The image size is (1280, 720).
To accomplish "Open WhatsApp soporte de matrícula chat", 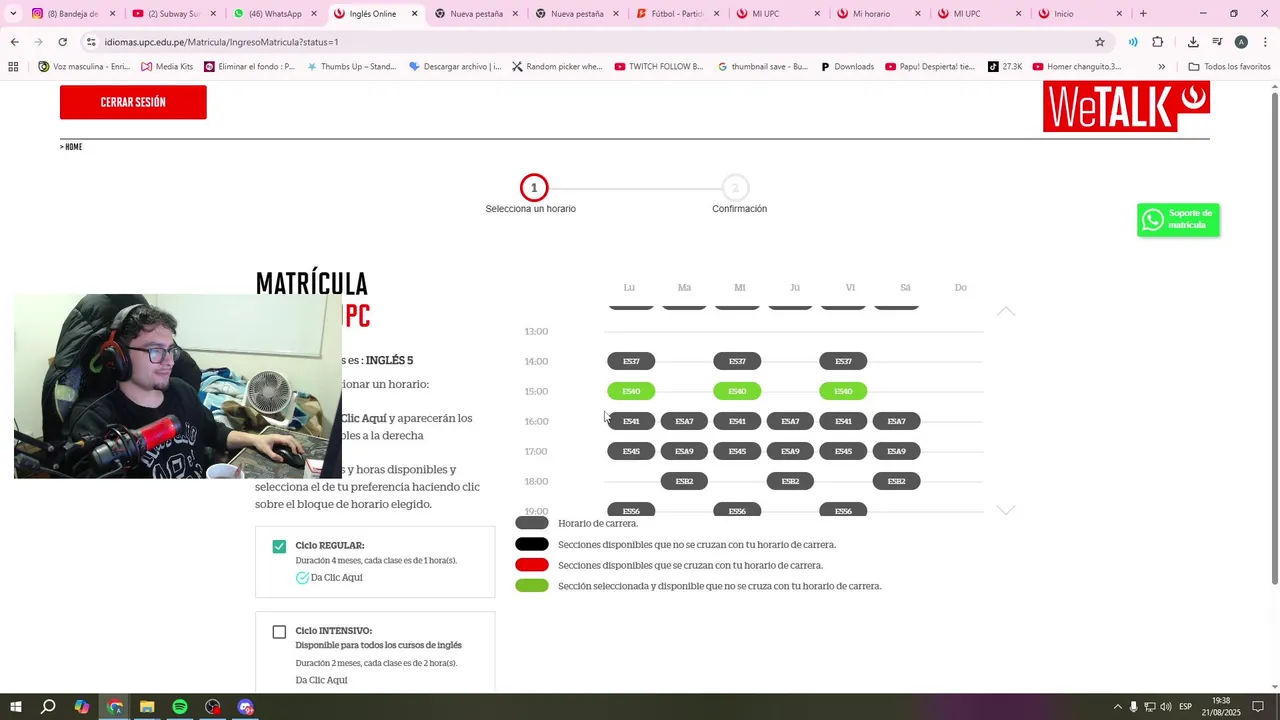I will click(x=1178, y=220).
